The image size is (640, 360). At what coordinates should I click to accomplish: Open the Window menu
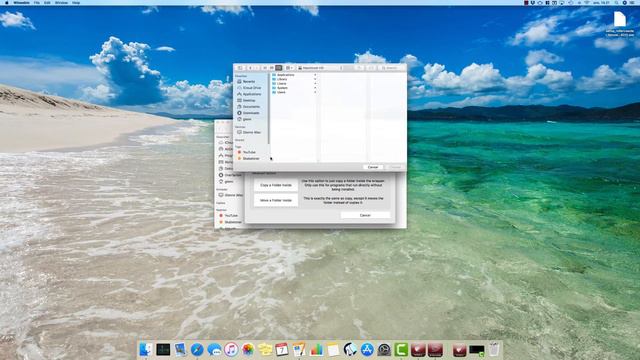pyautogui.click(x=61, y=2)
